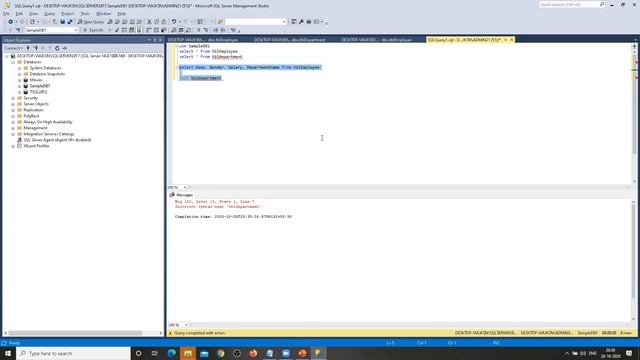
Task: Expand the Server Objects folder
Action: pos(13,104)
